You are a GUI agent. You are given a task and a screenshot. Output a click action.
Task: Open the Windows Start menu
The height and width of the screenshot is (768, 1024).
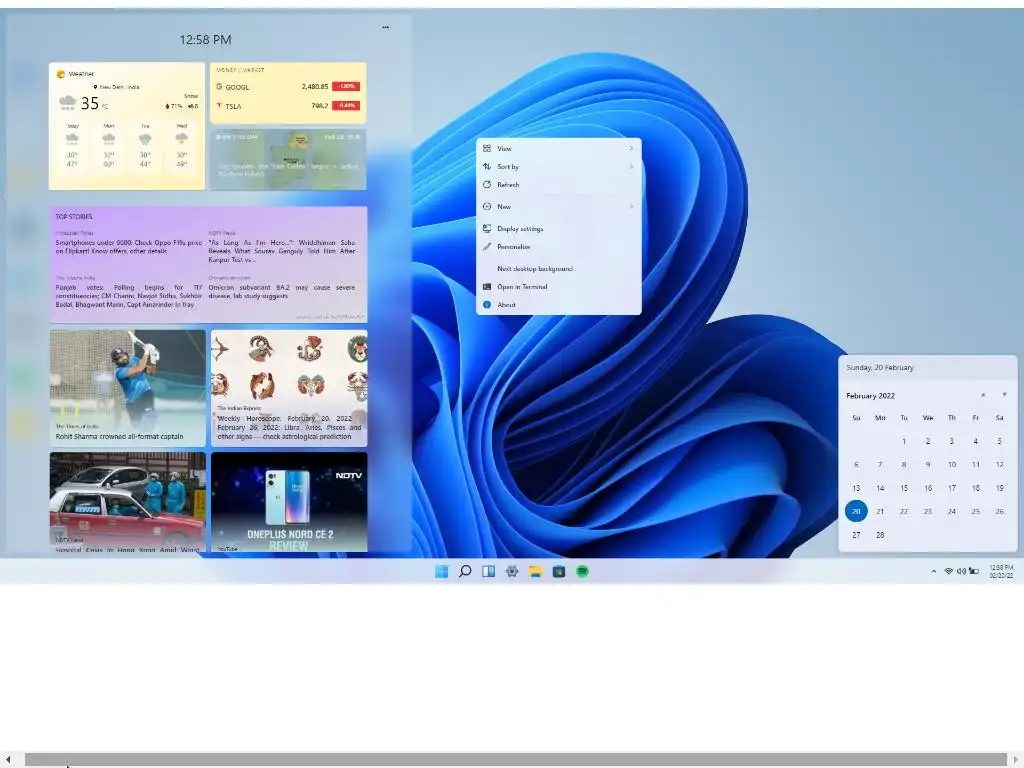point(441,571)
